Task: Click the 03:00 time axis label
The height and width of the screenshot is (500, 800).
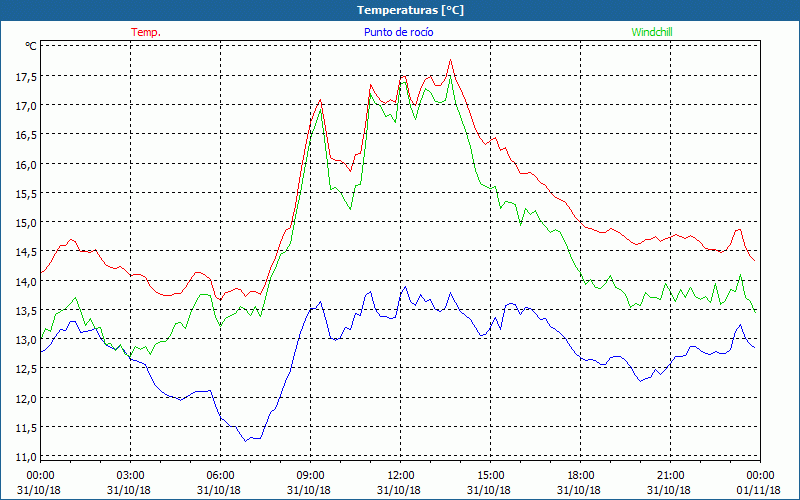Action: coord(131,476)
